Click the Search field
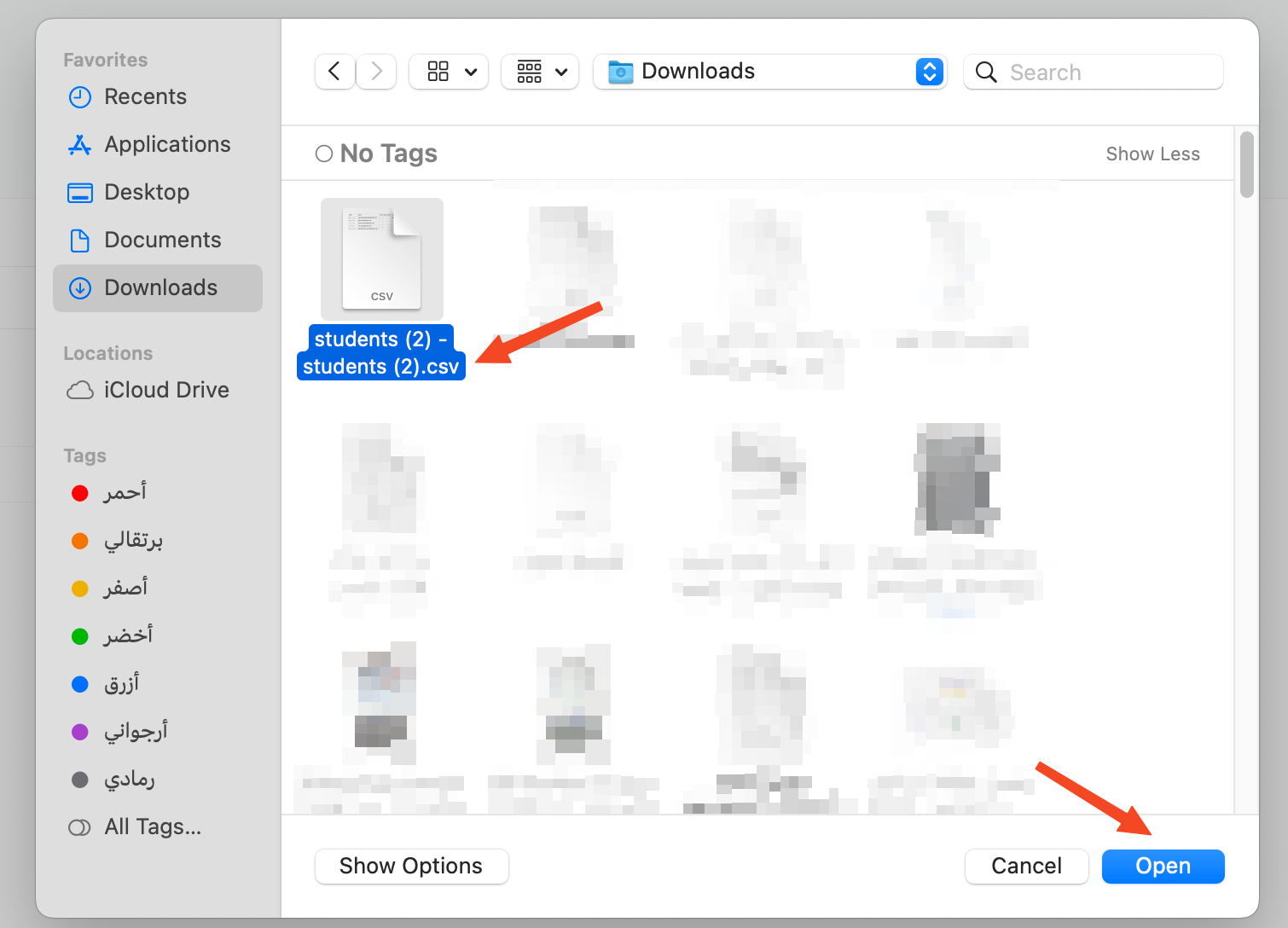The image size is (1288, 928). tap(1093, 72)
